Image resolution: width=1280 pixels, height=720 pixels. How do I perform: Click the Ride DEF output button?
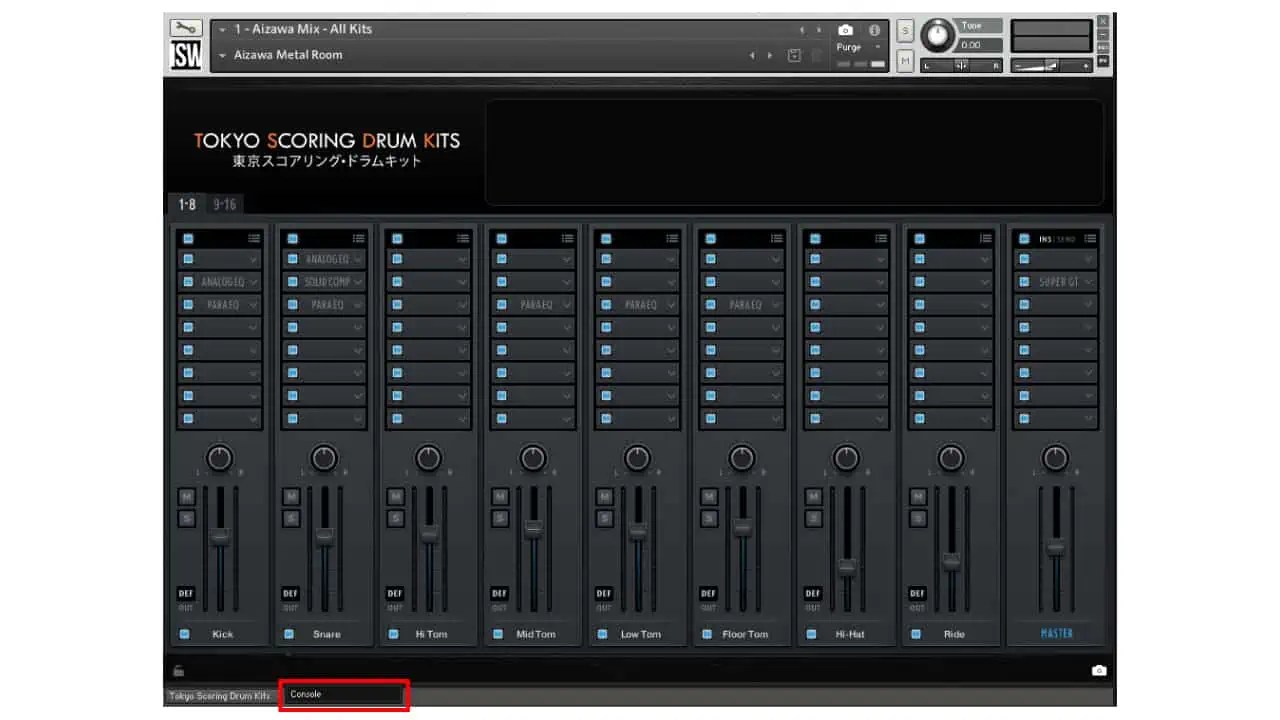coord(917,593)
